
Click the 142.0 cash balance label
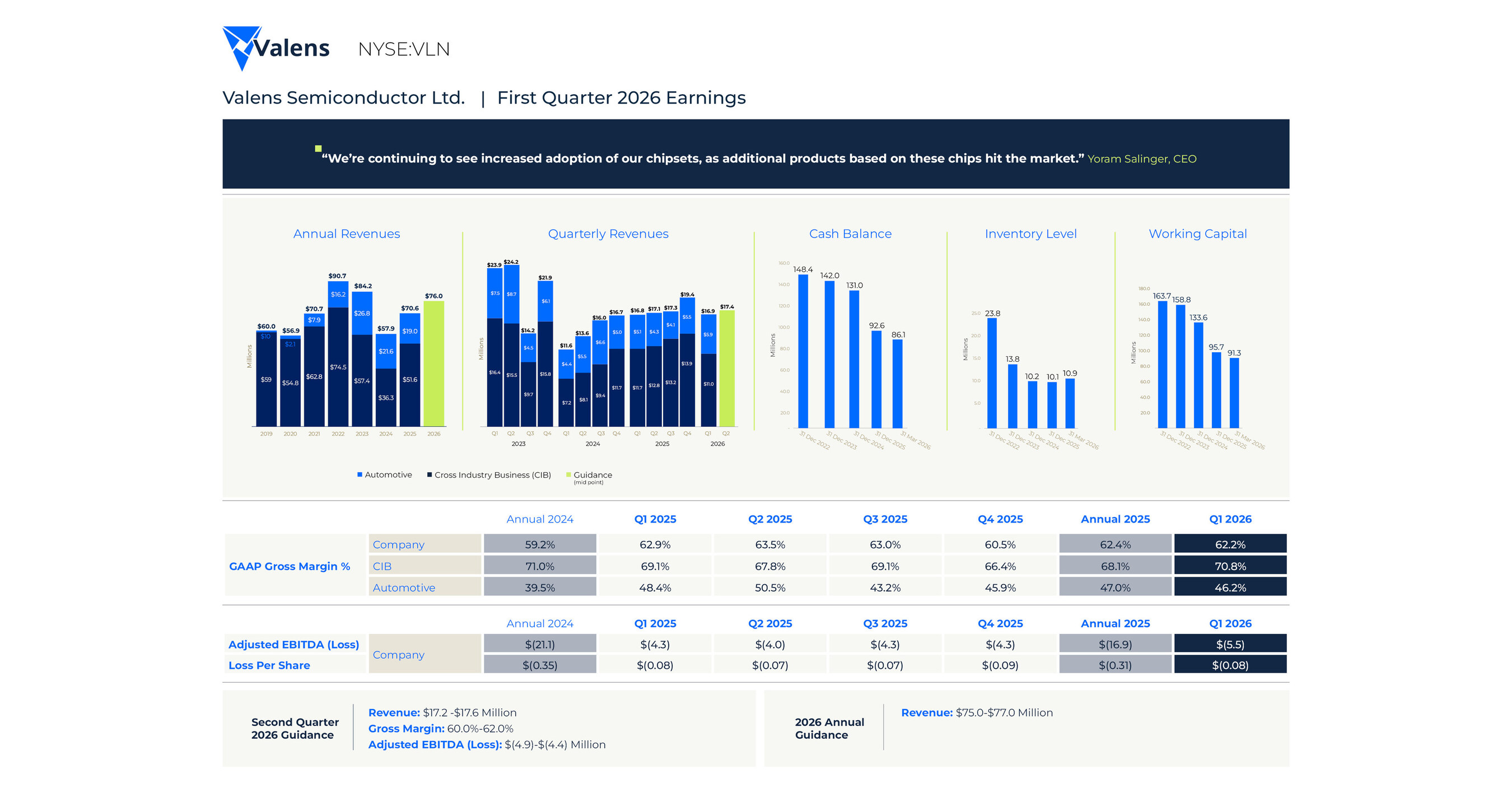click(830, 276)
